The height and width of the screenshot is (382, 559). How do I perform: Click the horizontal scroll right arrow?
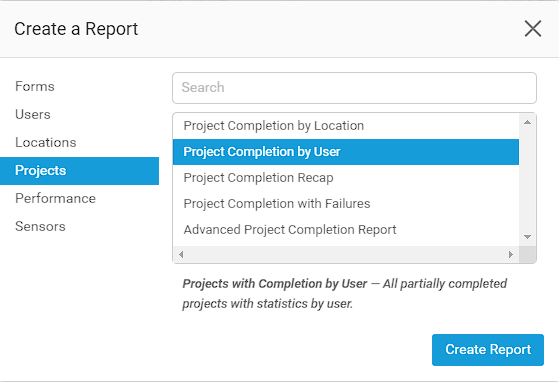[511, 254]
